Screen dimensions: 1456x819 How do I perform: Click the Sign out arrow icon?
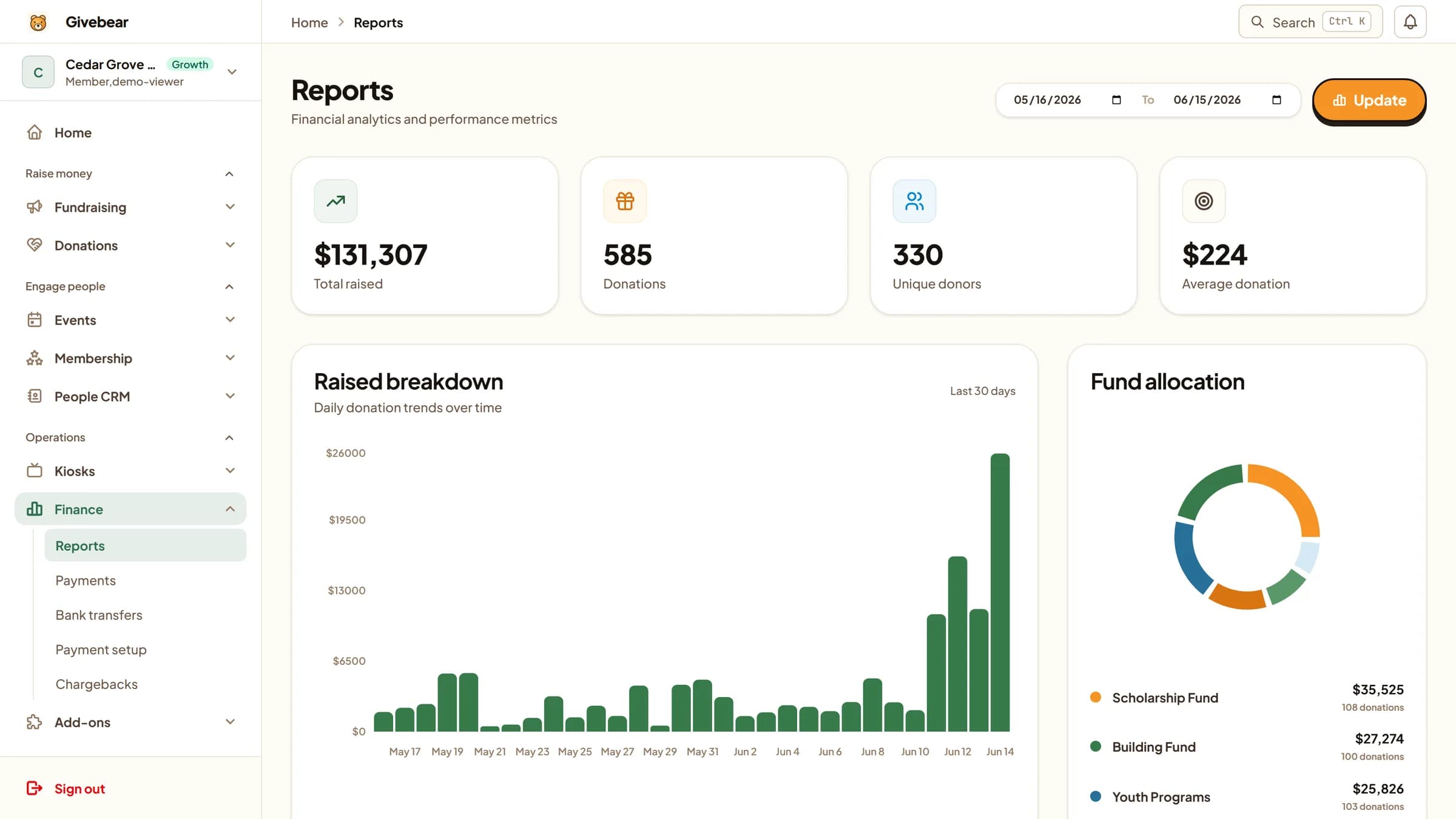pyautogui.click(x=35, y=788)
